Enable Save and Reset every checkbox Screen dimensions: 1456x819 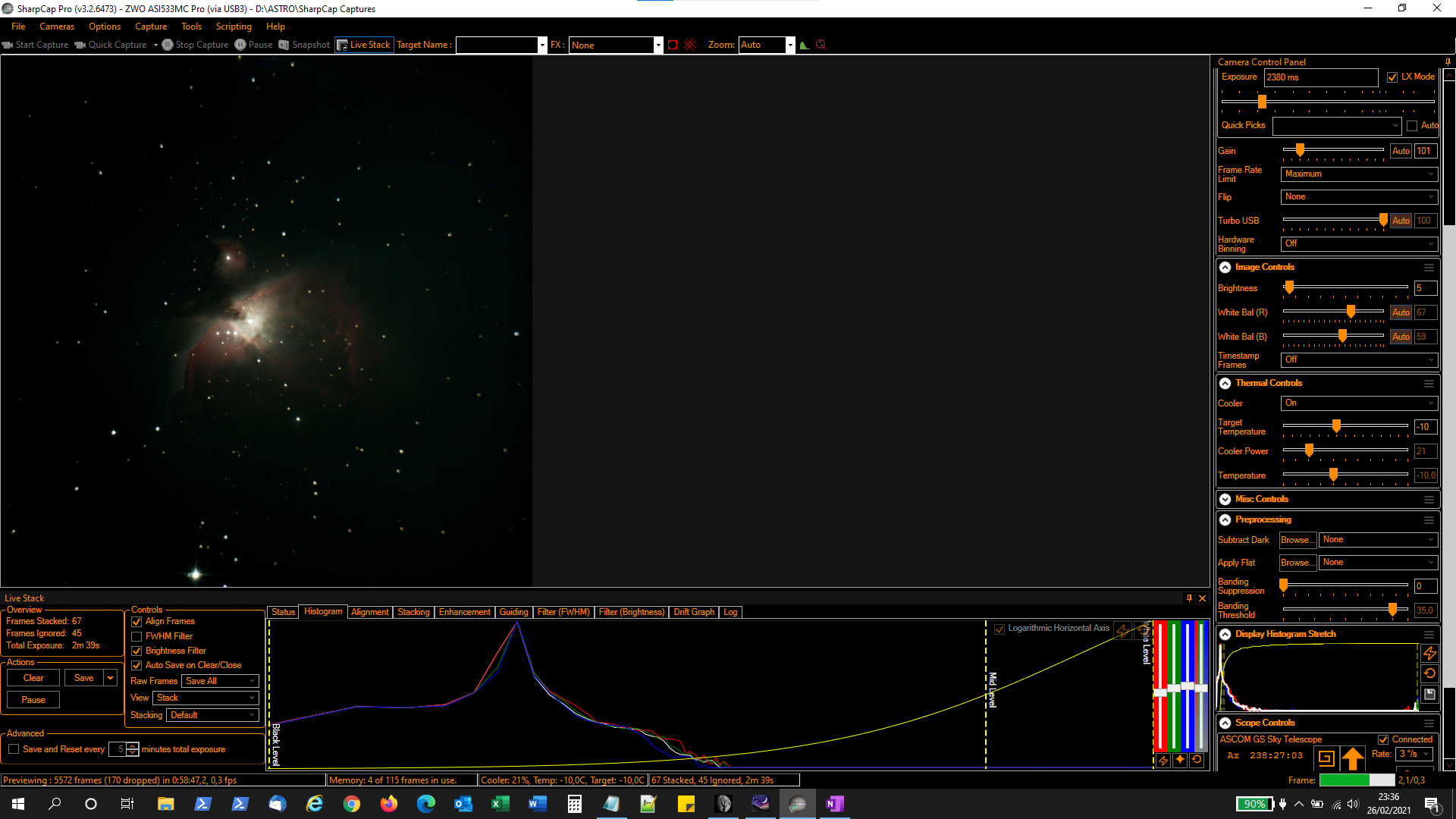tap(14, 749)
